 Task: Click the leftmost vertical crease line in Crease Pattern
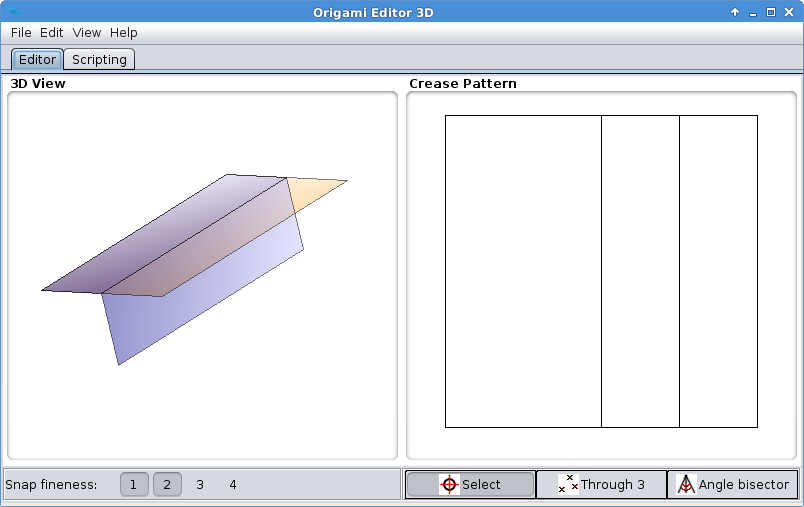point(601,270)
